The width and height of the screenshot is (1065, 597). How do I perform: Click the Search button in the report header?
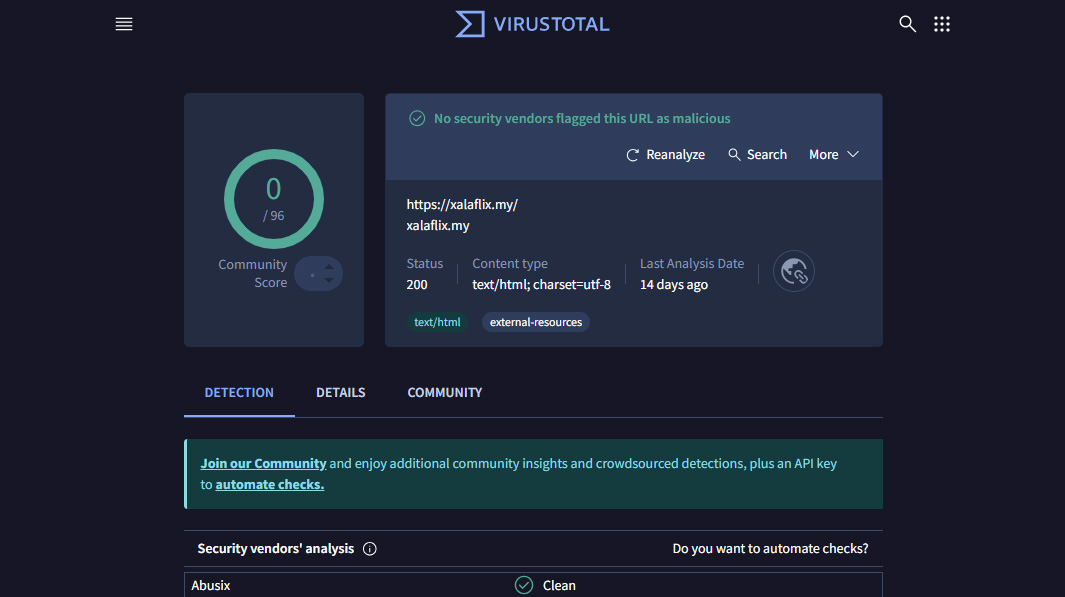(757, 155)
